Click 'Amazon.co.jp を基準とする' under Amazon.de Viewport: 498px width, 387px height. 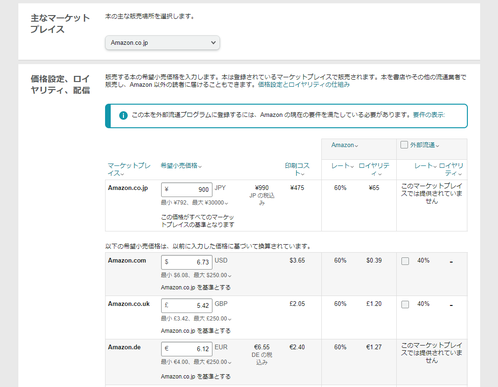point(196,376)
